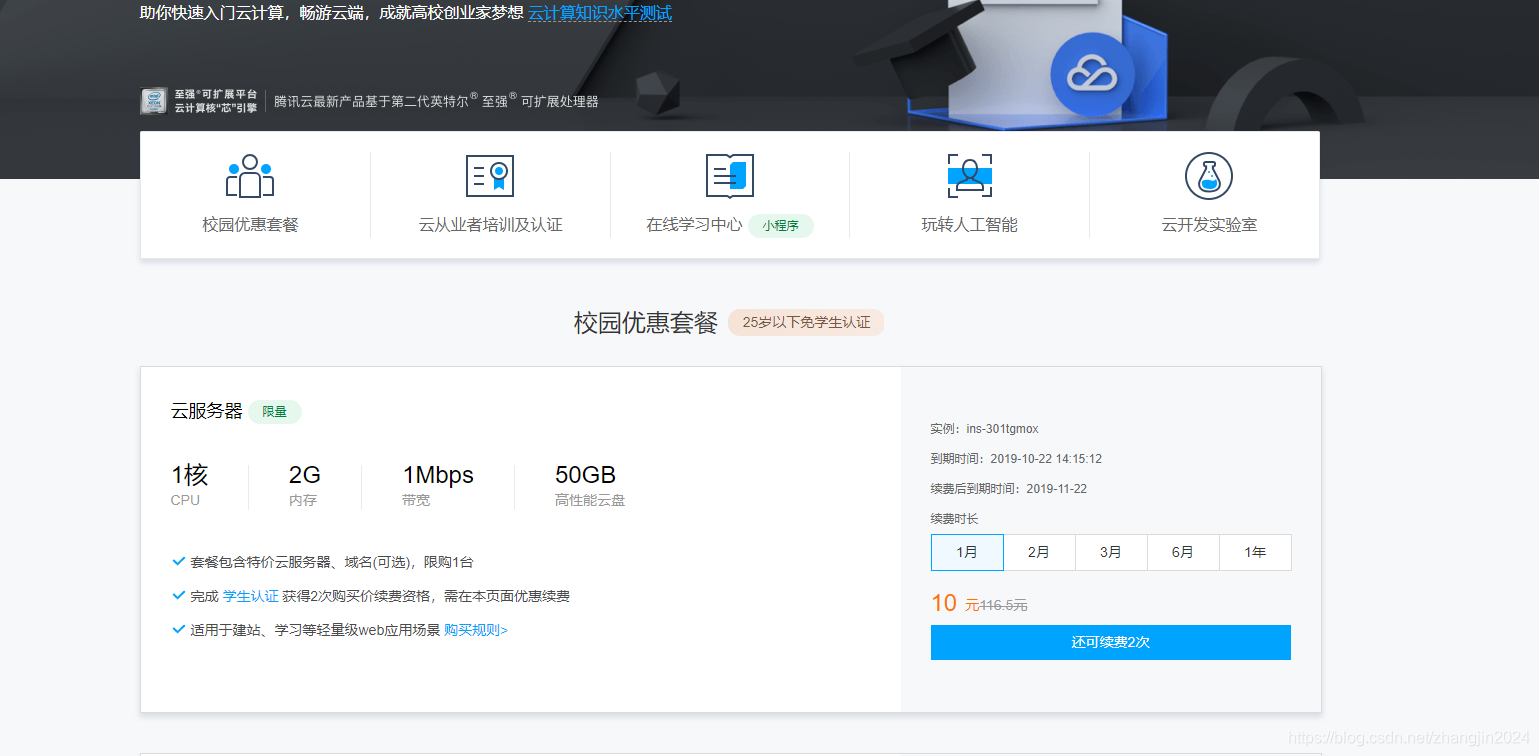Click the 校园优惠套餐 people icon
Image resolution: width=1539 pixels, height=756 pixels.
coord(250,176)
